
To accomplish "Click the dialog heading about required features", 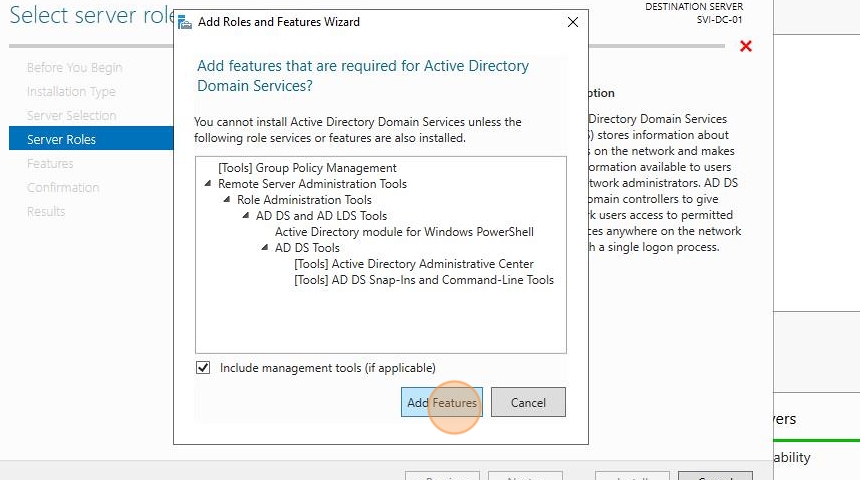I will [x=363, y=76].
